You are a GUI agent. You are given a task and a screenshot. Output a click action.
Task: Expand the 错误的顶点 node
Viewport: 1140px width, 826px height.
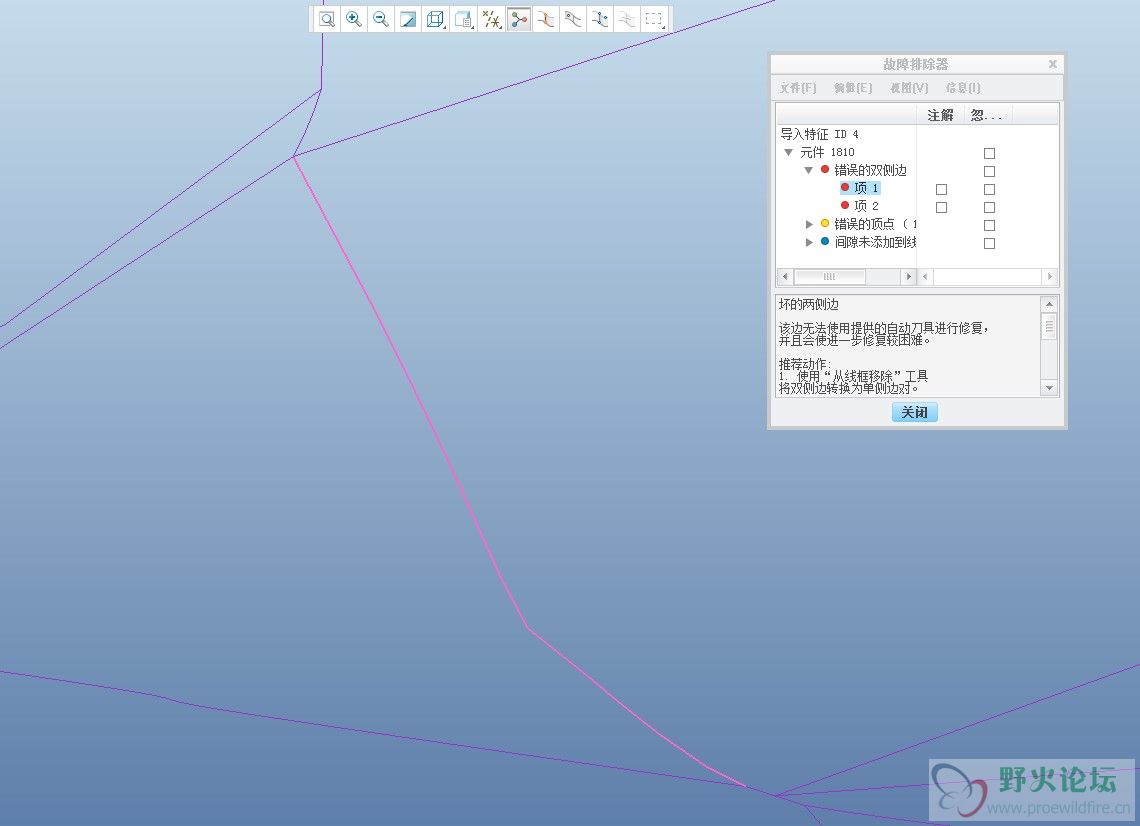point(809,224)
